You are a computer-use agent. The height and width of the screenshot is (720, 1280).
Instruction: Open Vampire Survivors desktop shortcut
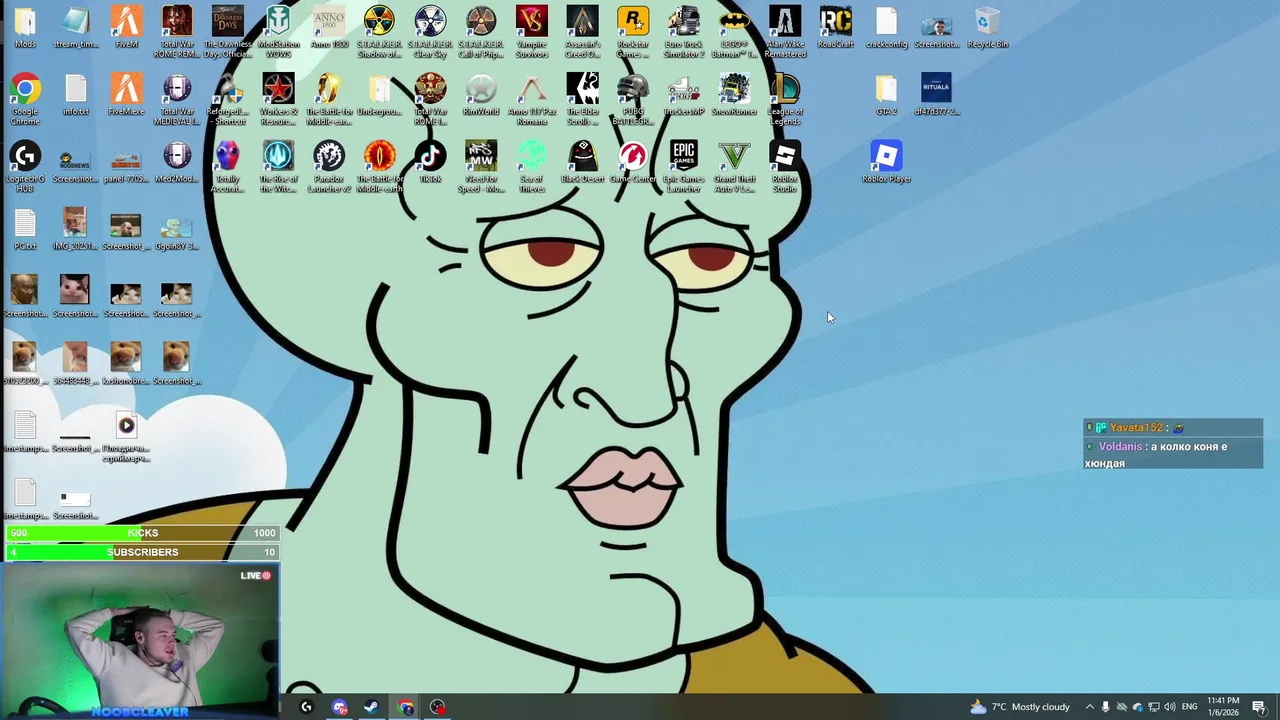coord(532,32)
